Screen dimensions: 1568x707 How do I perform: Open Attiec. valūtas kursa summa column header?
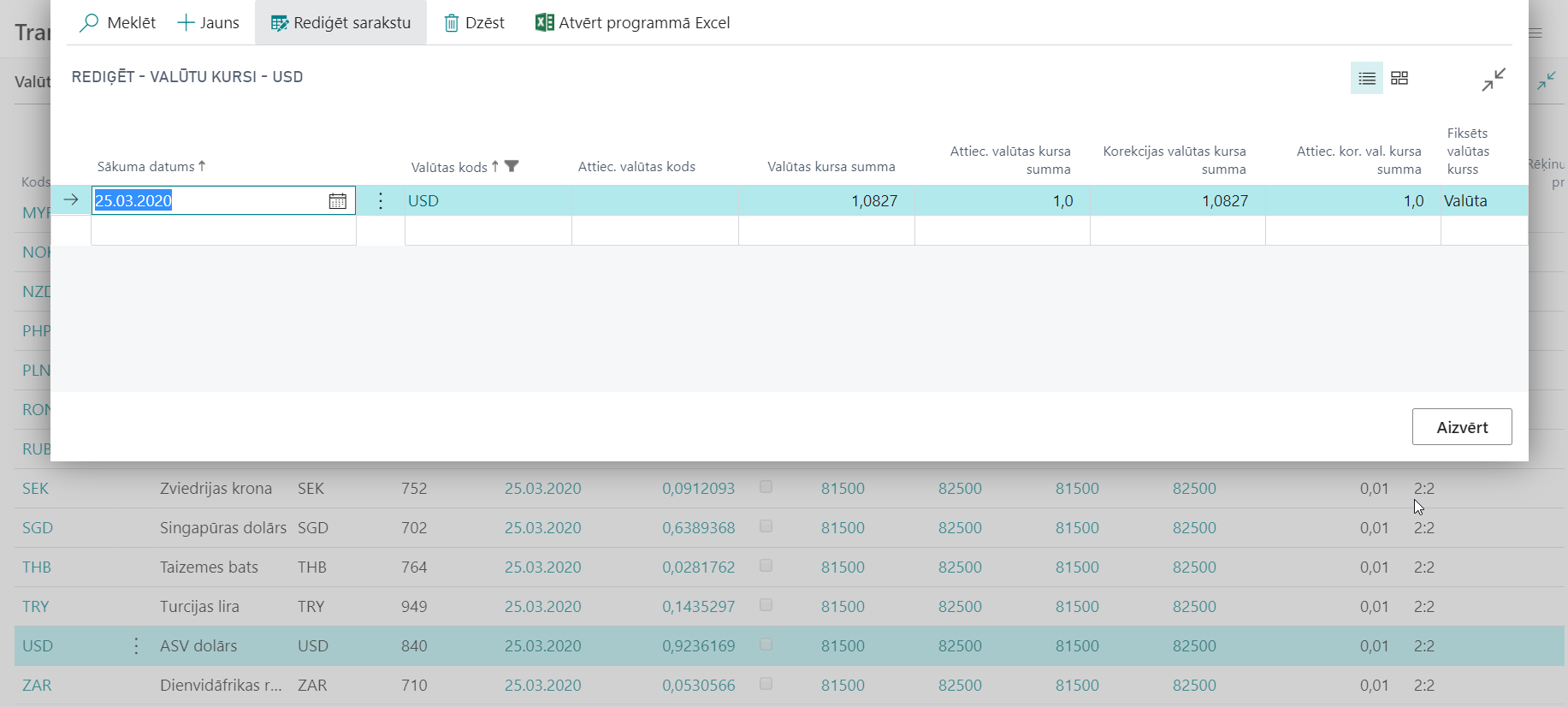coord(1010,160)
